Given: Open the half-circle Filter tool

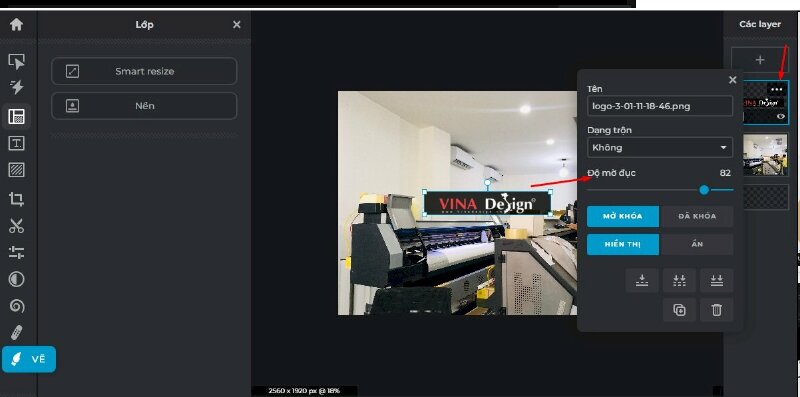Looking at the screenshot, I should [x=16, y=279].
